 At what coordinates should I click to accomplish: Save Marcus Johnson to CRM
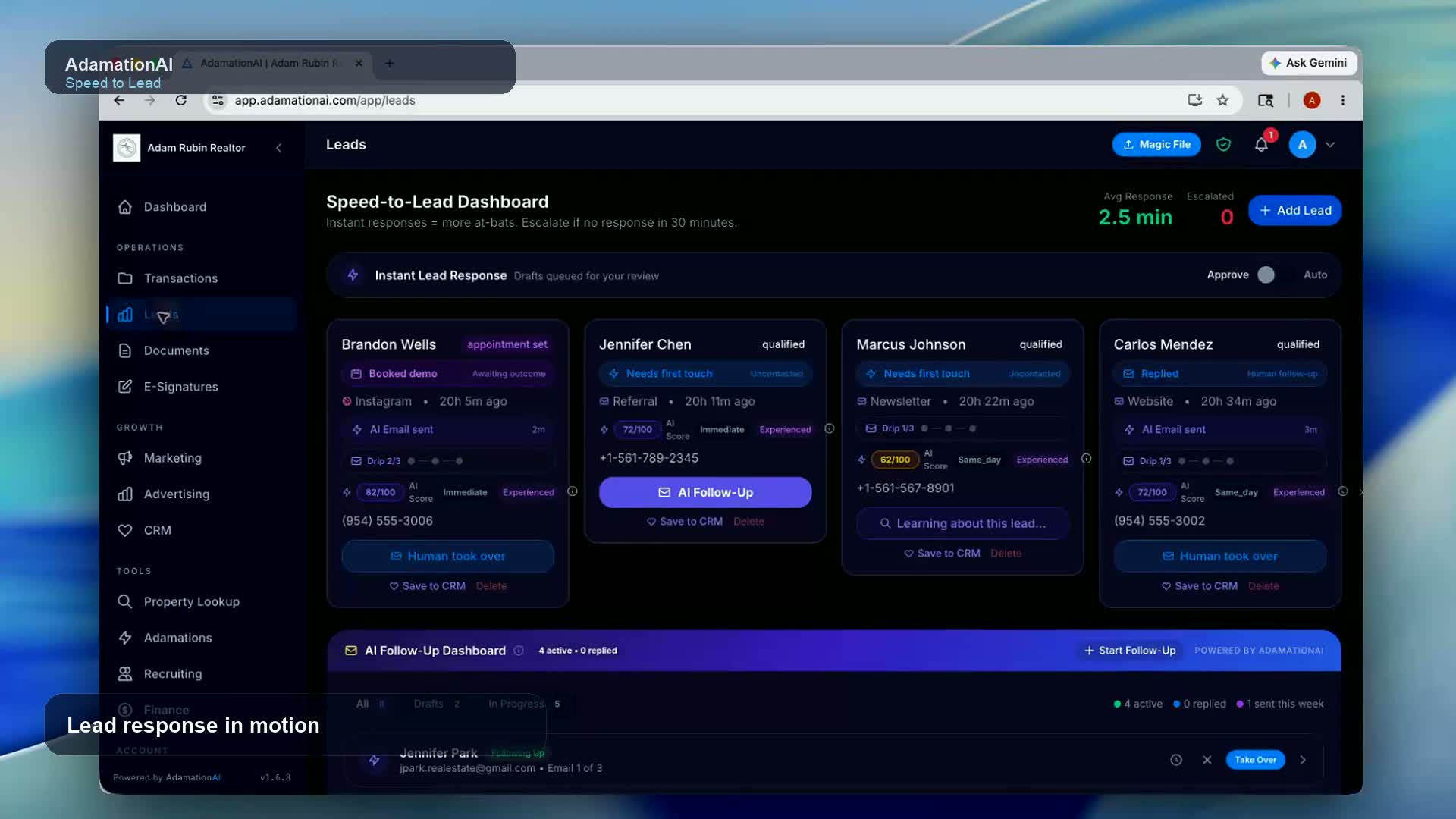click(942, 554)
